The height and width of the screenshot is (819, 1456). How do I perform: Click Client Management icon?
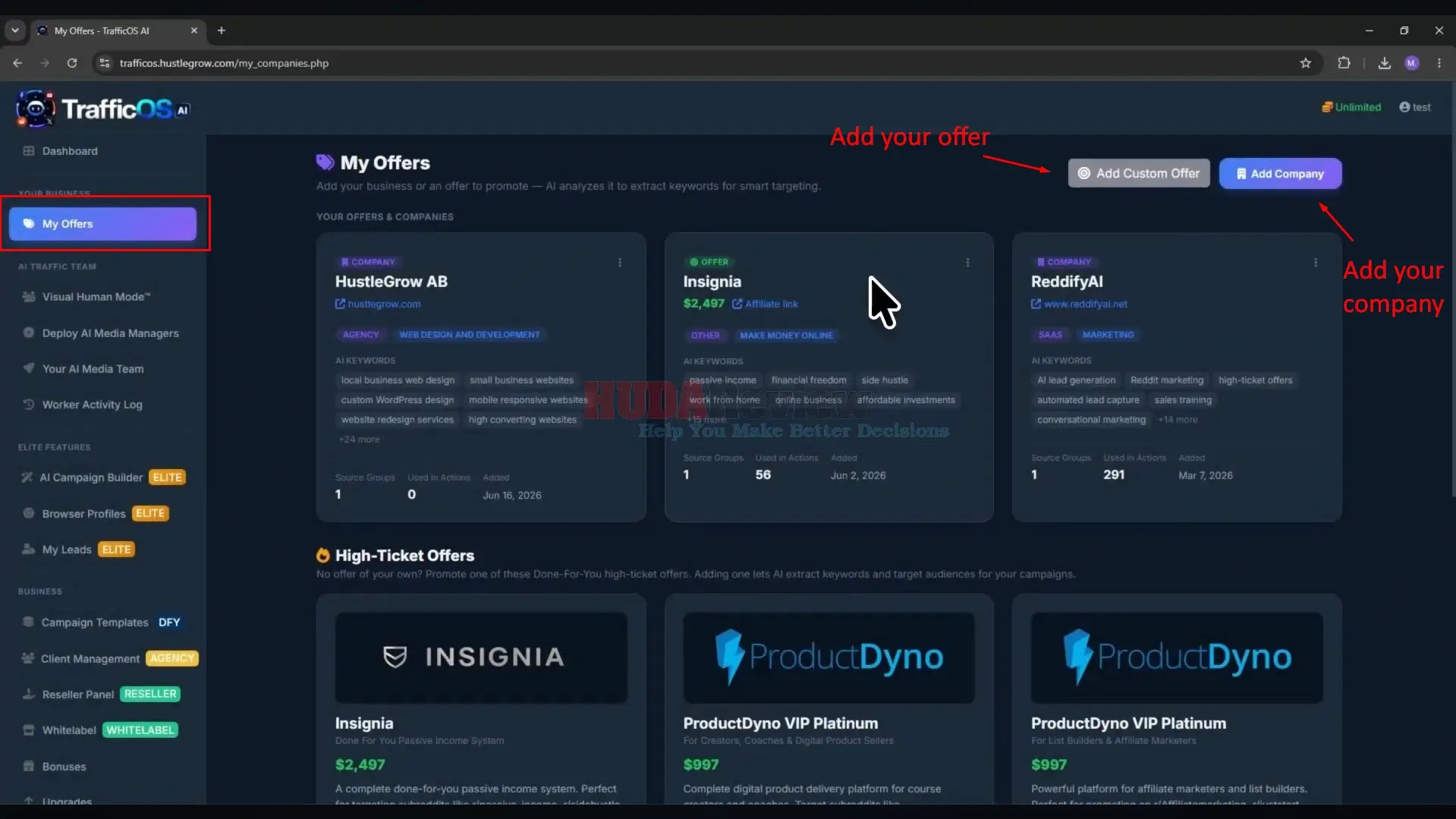click(28, 658)
